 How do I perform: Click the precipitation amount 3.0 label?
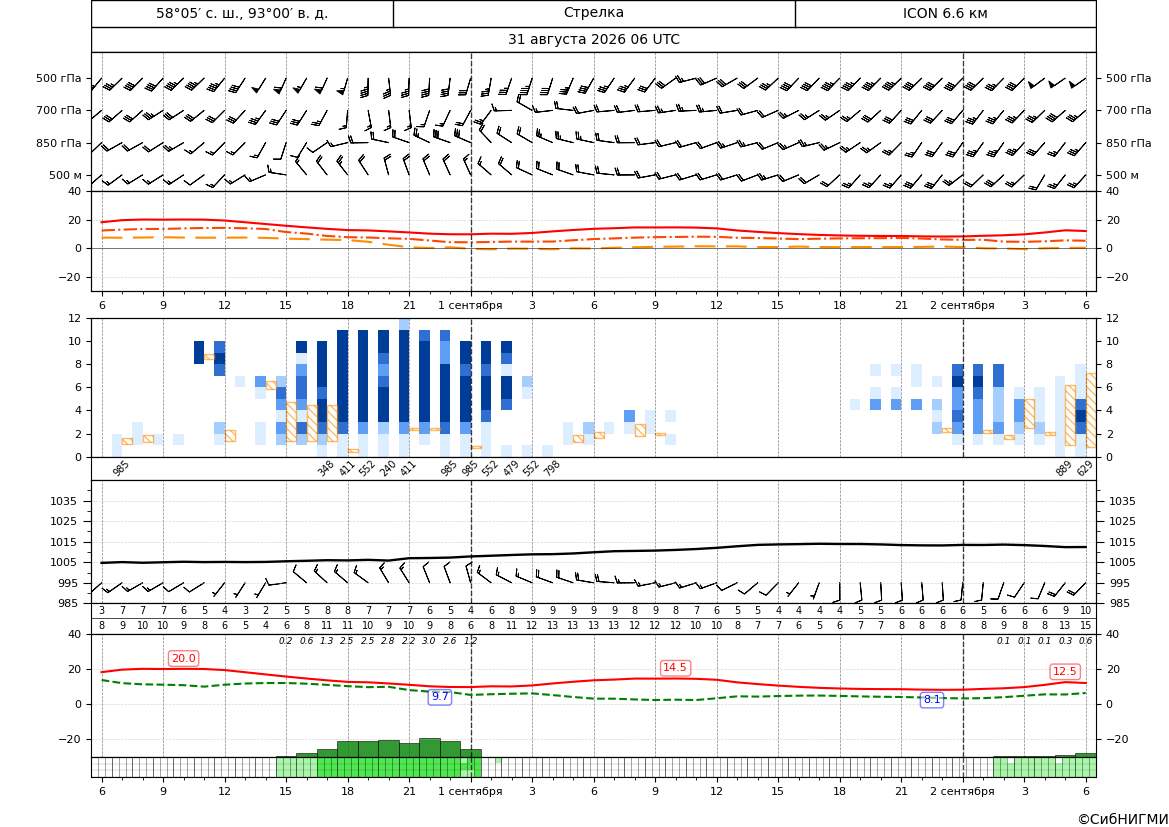429,641
